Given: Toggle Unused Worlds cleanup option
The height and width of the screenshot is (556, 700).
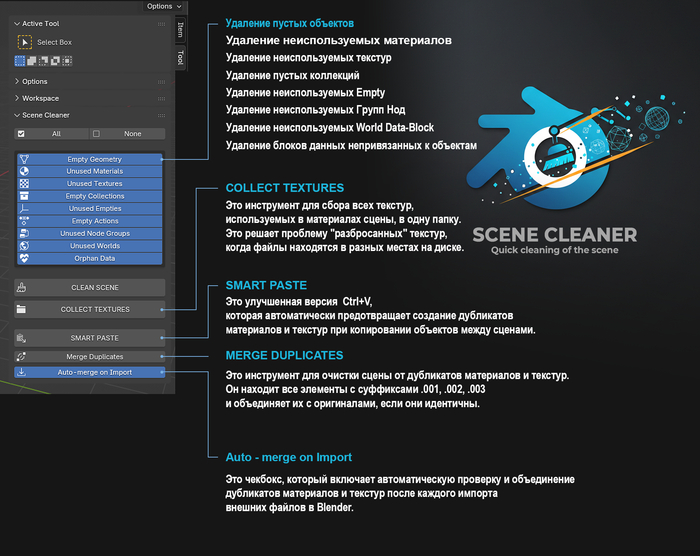Looking at the screenshot, I should pyautogui.click(x=90, y=246).
